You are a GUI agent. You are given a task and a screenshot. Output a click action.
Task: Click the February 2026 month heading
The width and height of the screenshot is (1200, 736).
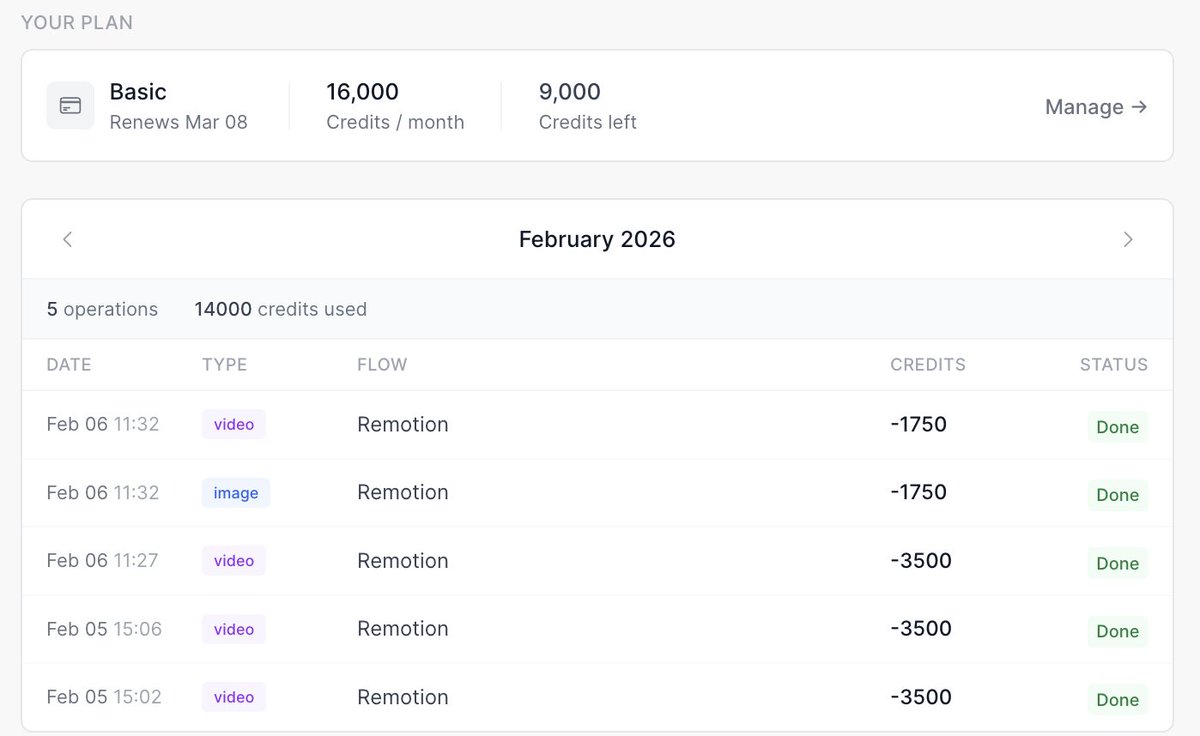[x=597, y=239]
